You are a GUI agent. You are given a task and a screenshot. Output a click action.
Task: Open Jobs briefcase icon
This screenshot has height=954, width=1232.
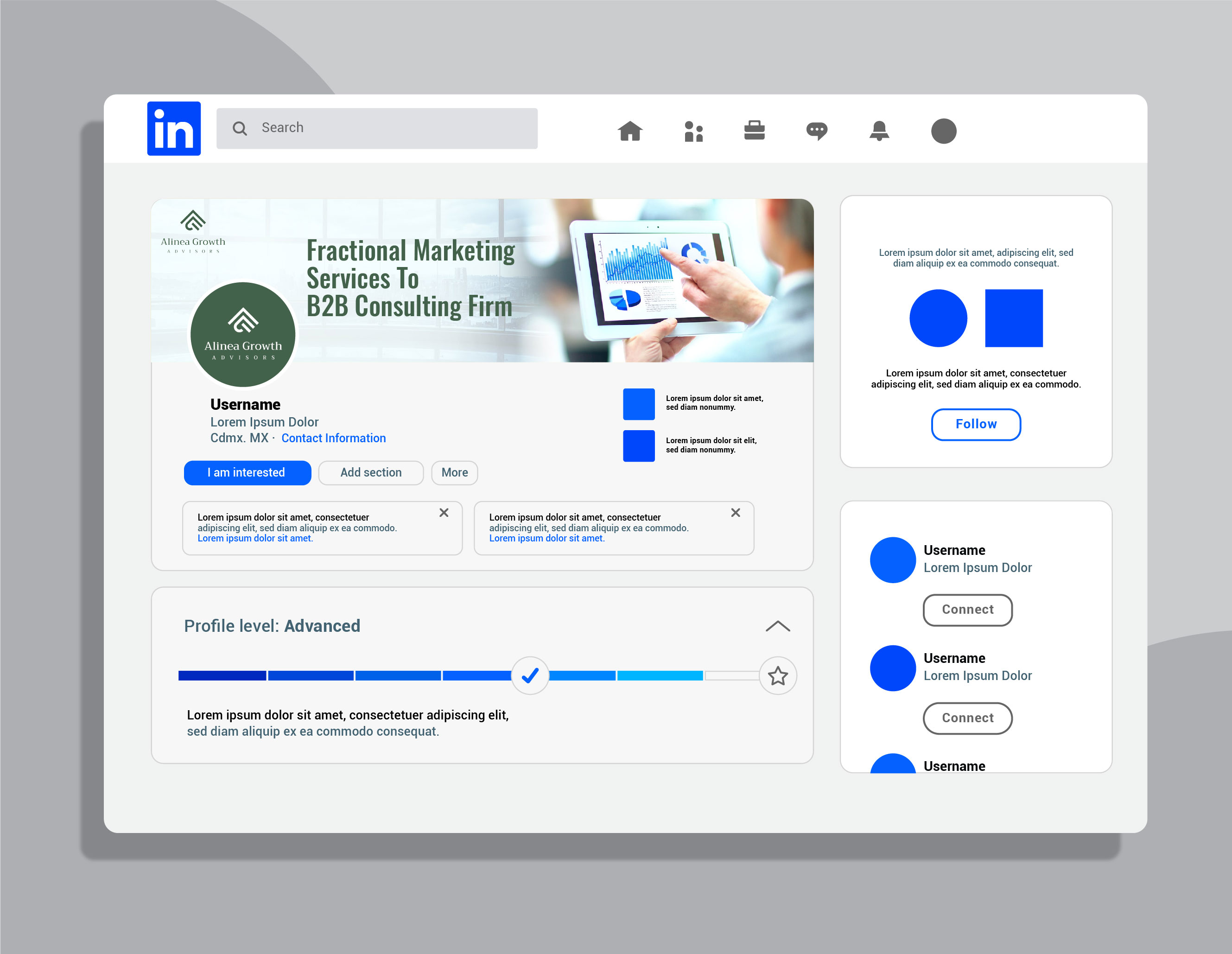coord(754,130)
